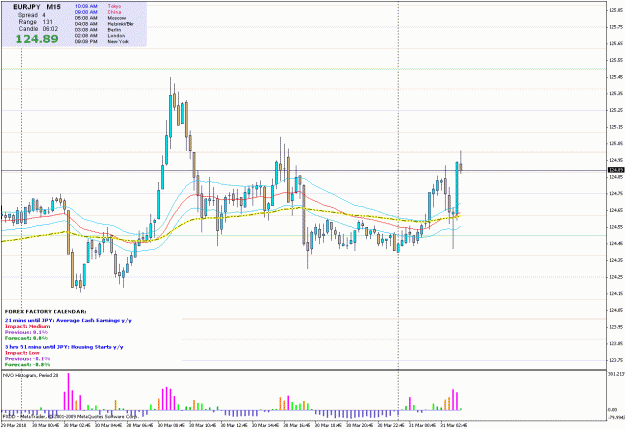Click the New York session label
The width and height of the screenshot is (625, 429).
(118, 41)
